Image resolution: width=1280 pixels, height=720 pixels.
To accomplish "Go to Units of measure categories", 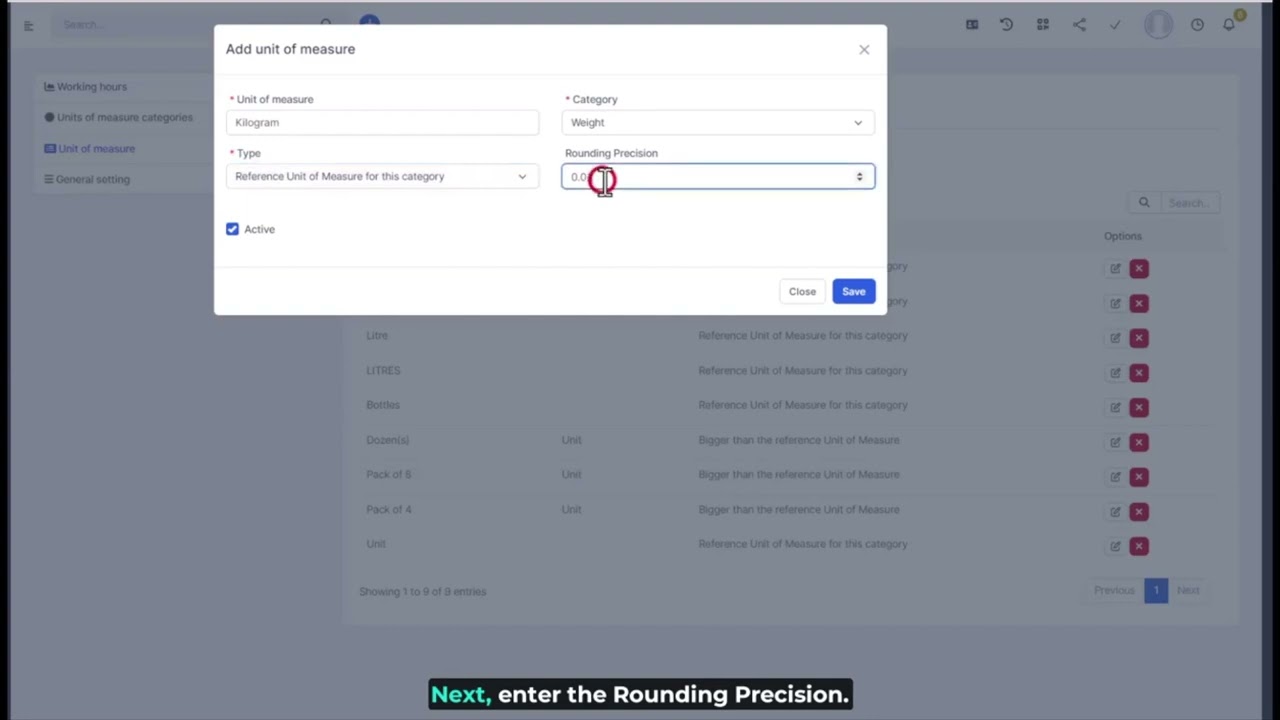I will [124, 117].
